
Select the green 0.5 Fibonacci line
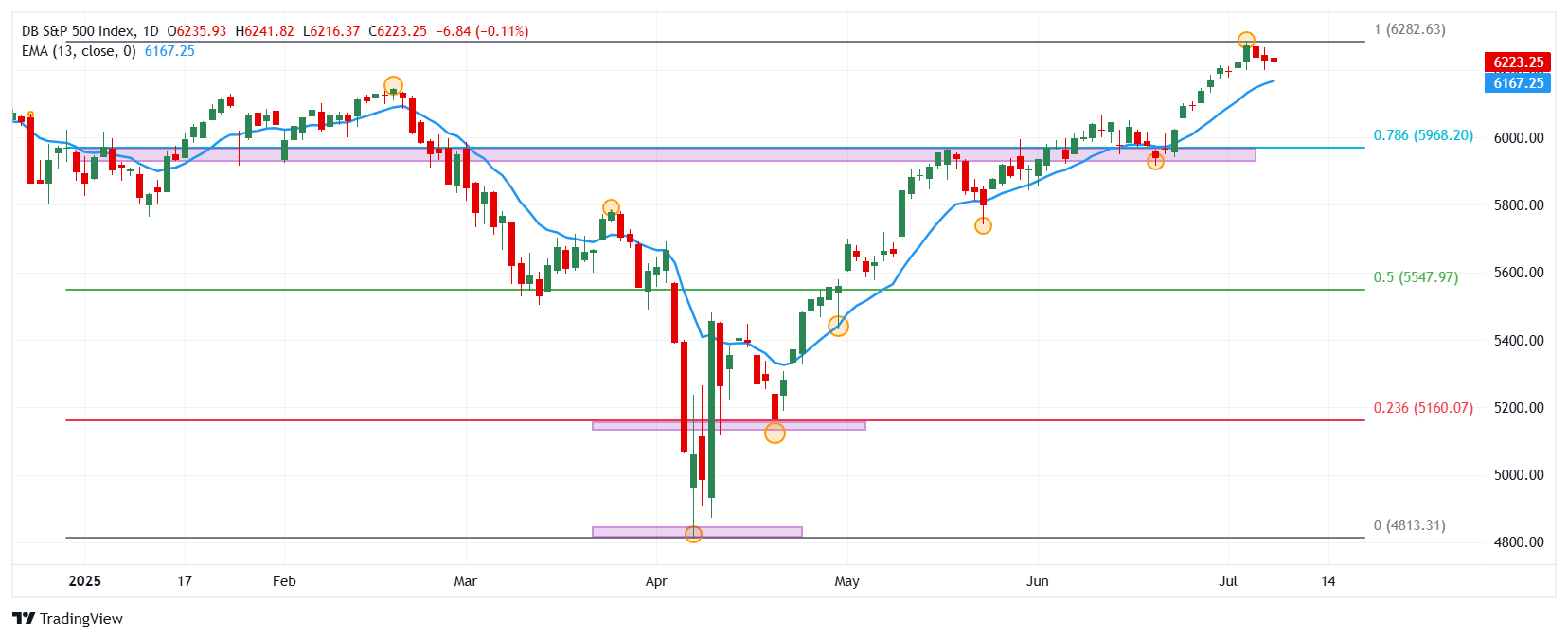(x=715, y=290)
